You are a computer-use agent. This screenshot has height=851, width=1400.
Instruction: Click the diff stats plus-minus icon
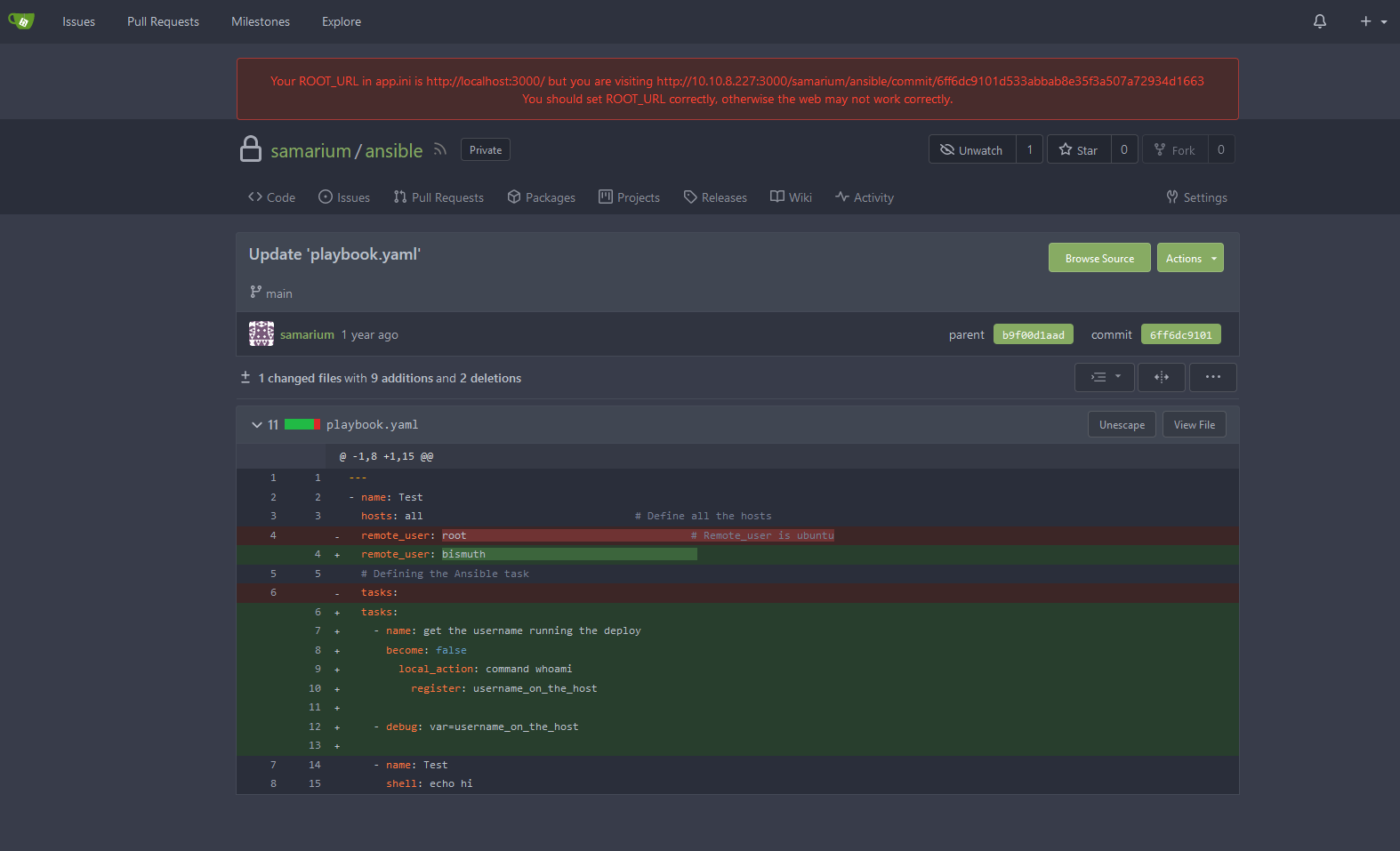(x=245, y=377)
